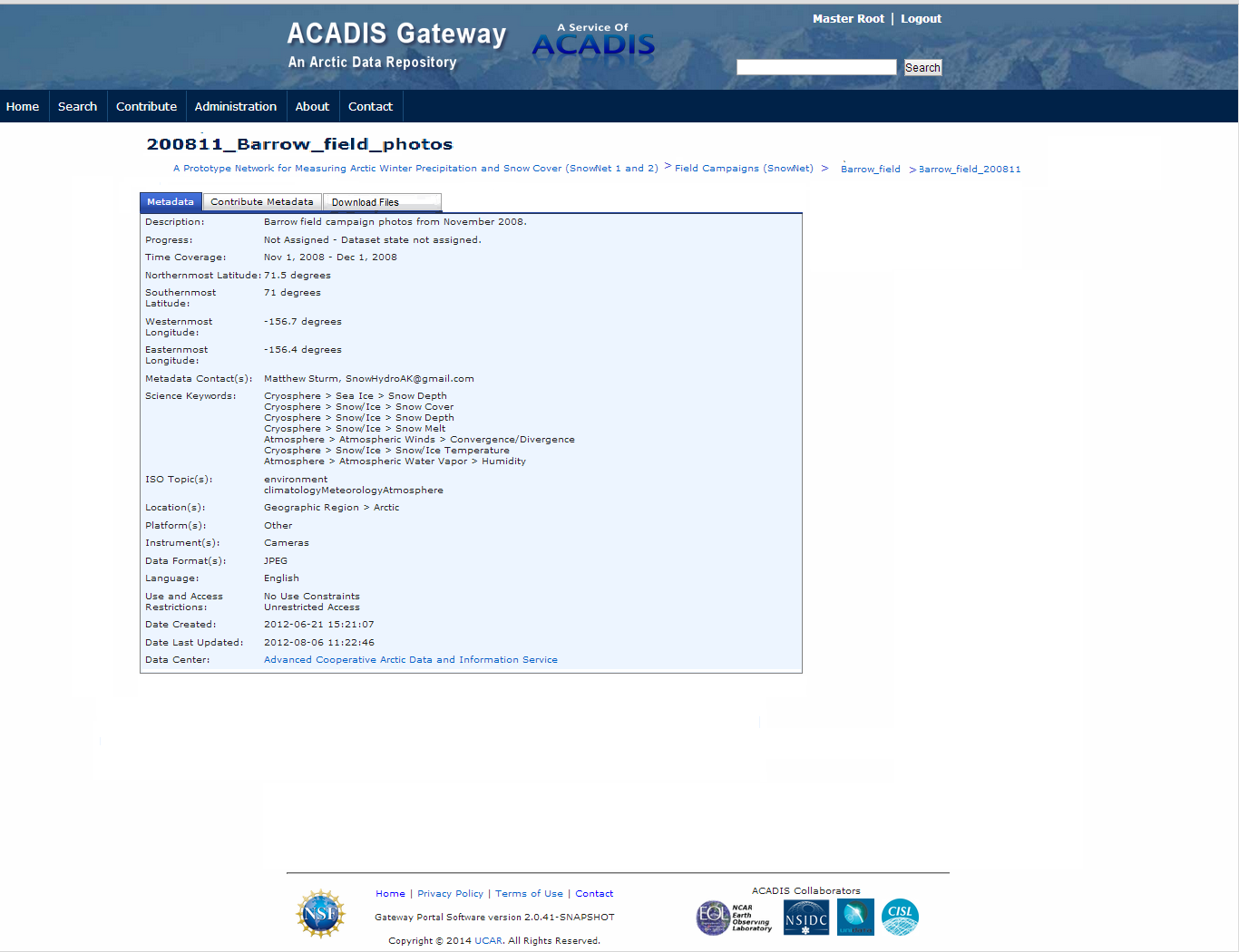Open Advanced Cooperative Arctic Data link
The width and height of the screenshot is (1239, 952).
410,660
